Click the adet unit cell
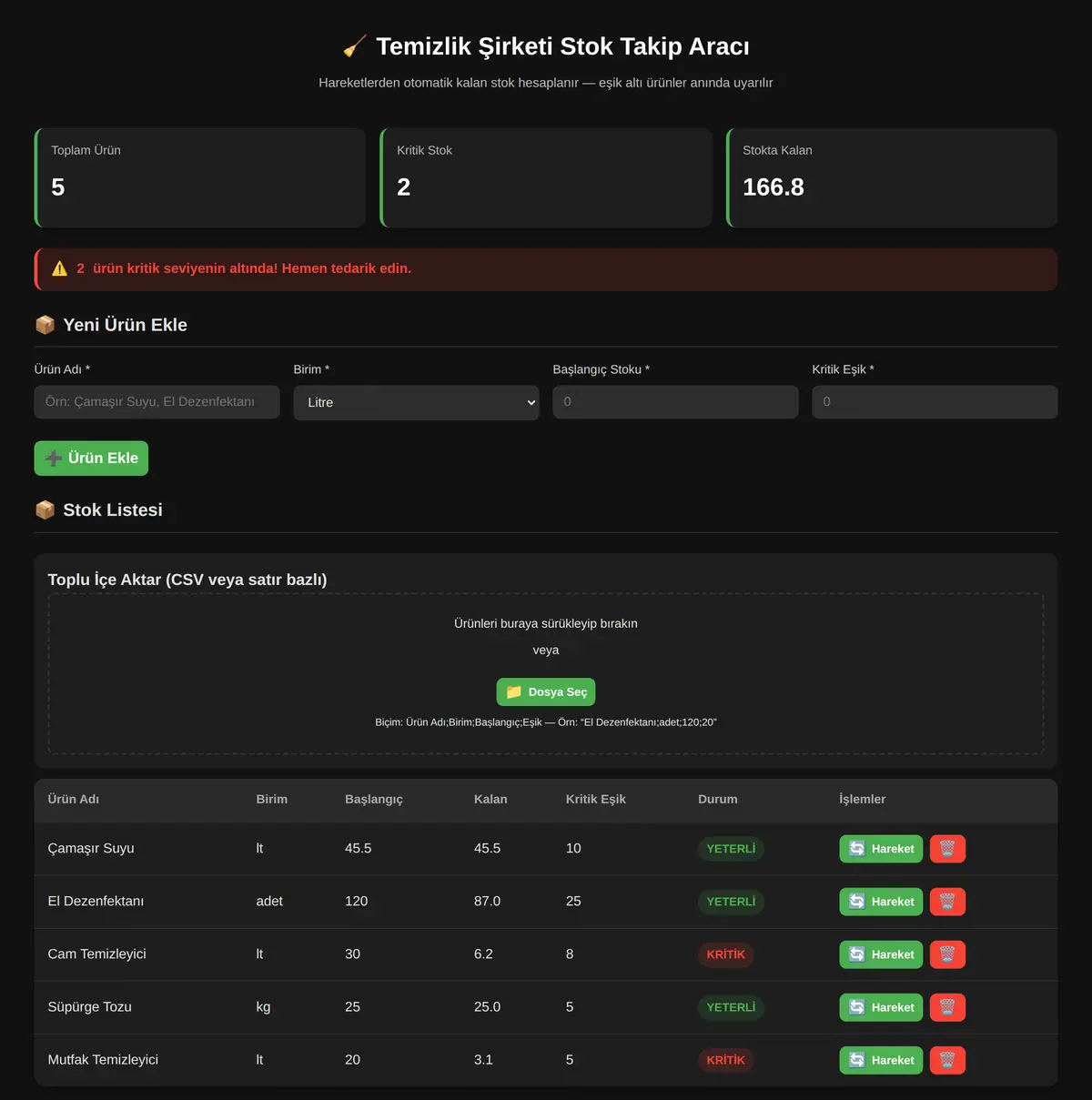The height and width of the screenshot is (1100, 1092). coord(269,901)
